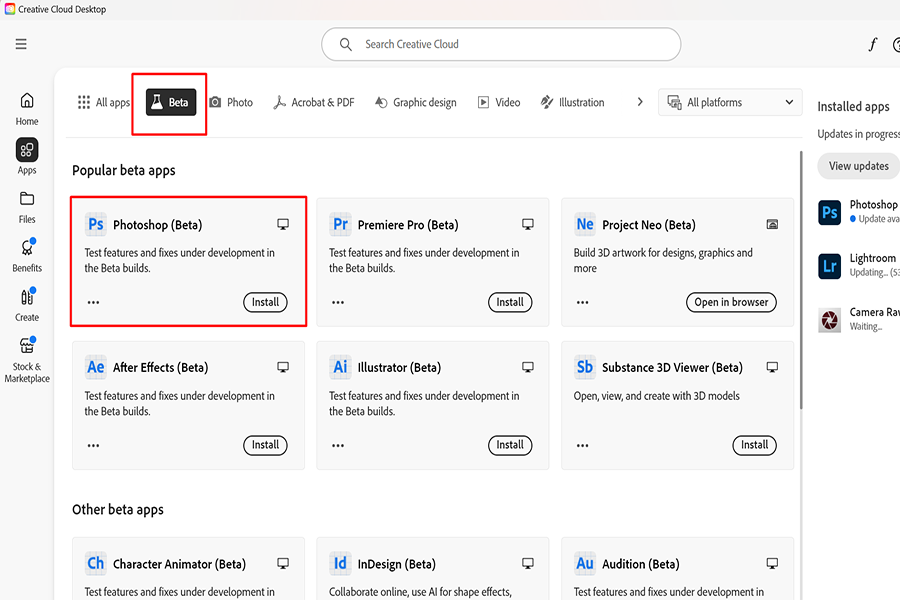Show more category tabs with the chevron
Screen dimensions: 900x600
(x=640, y=102)
